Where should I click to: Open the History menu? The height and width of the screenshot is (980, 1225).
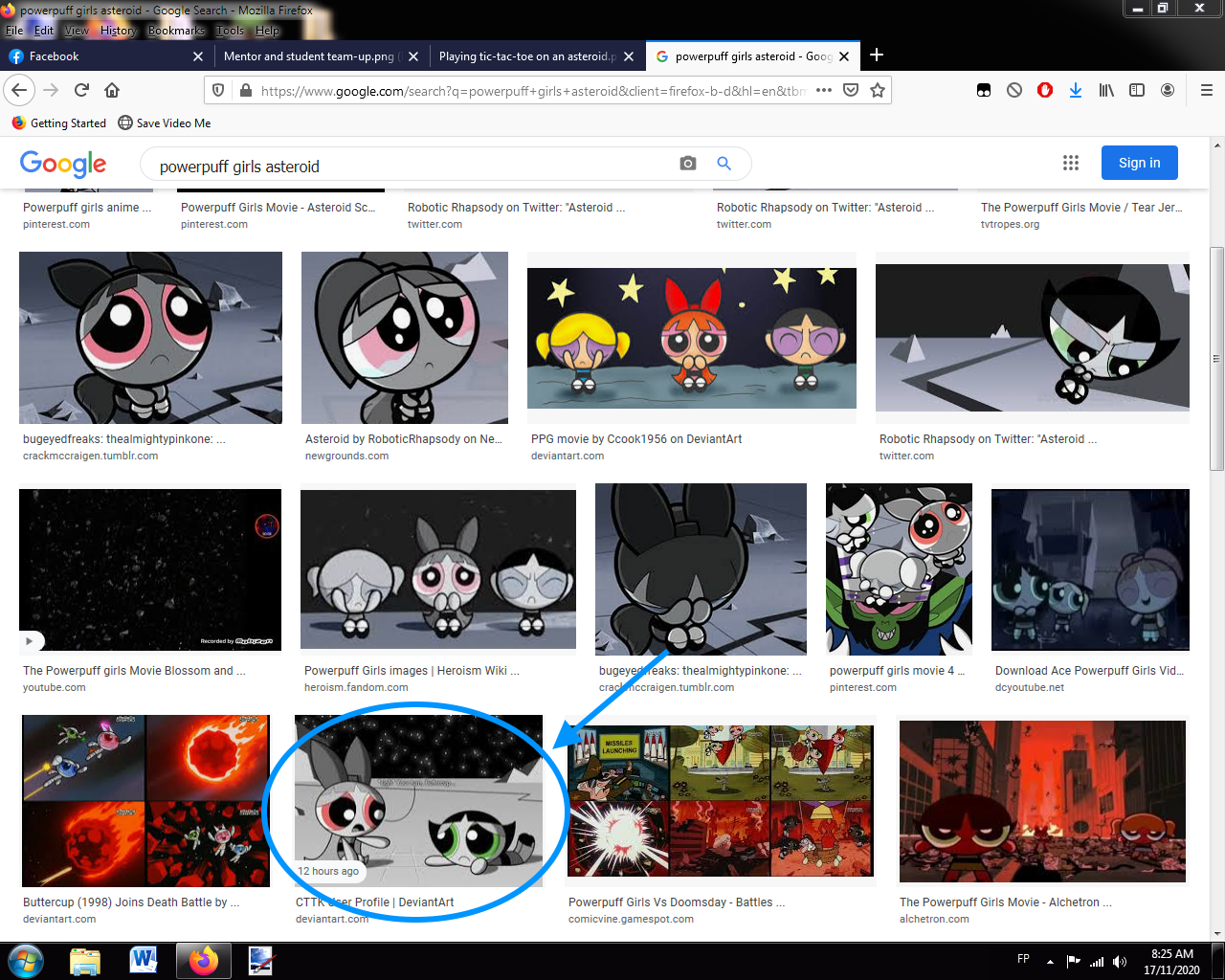click(x=119, y=31)
